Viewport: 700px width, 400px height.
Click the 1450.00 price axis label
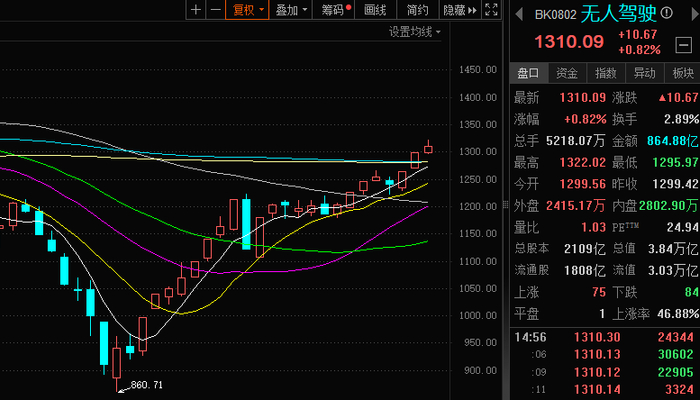(478, 70)
